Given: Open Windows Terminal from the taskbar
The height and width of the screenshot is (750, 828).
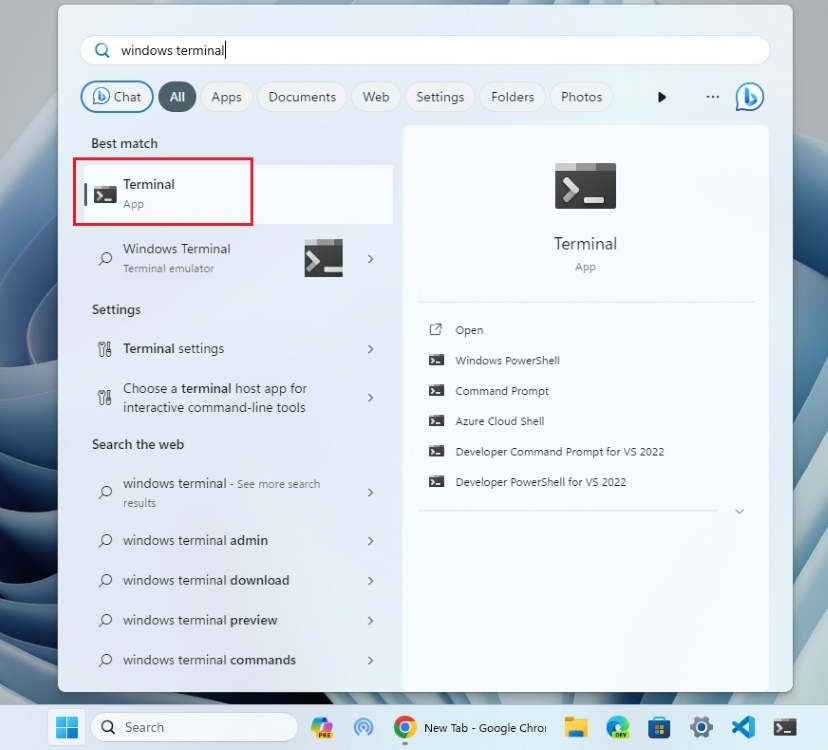Looking at the screenshot, I should [784, 727].
